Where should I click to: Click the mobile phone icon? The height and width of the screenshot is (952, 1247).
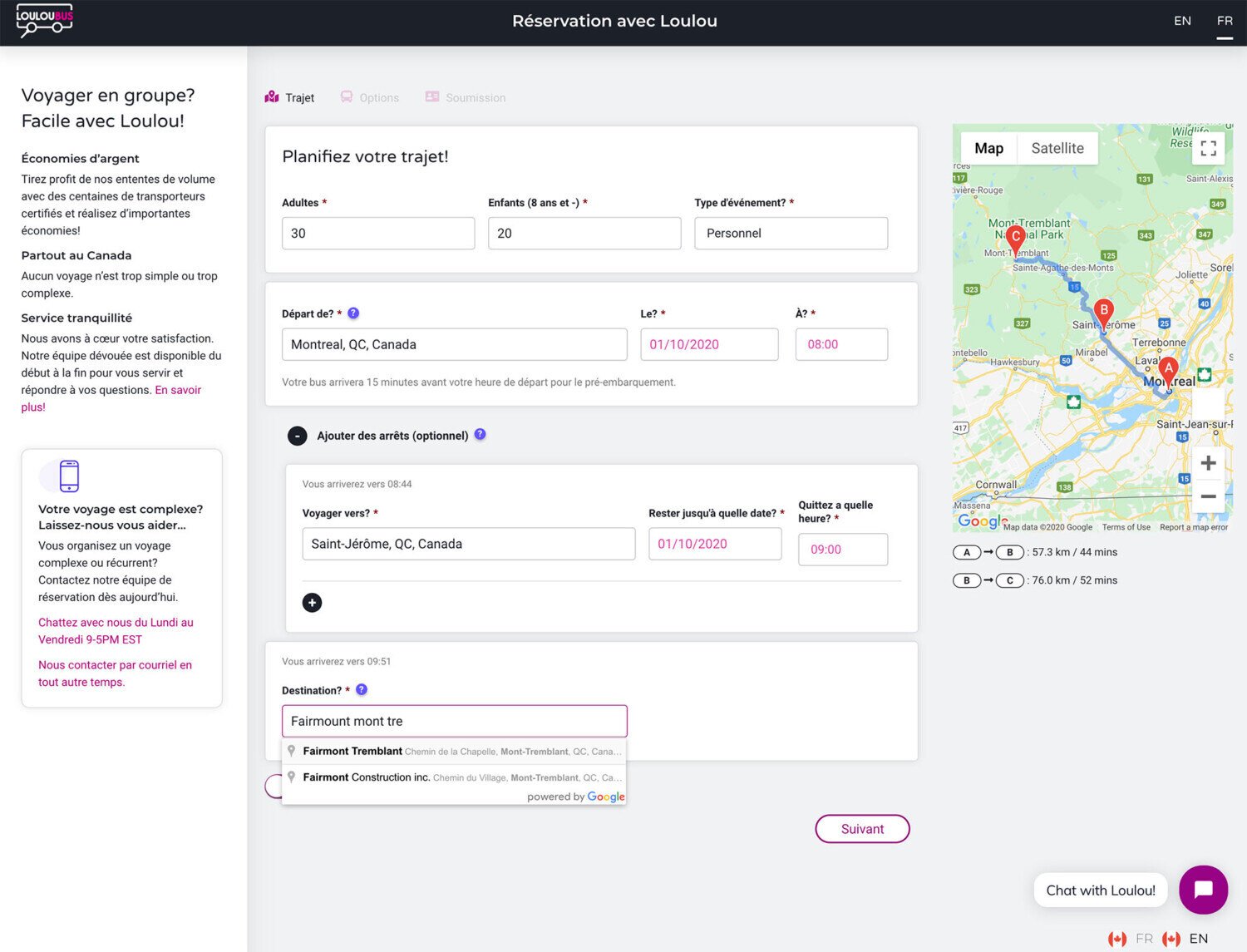69,476
